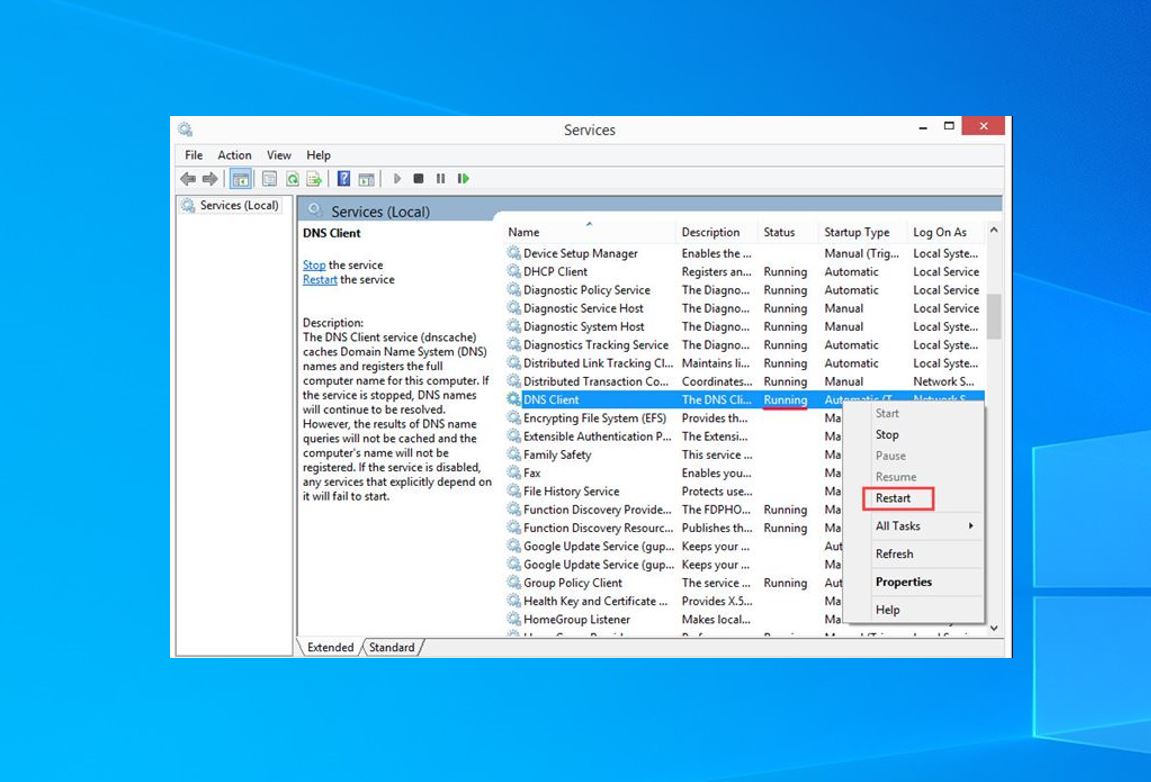Click the Stop the service link
Image resolution: width=1151 pixels, height=782 pixels.
point(314,265)
